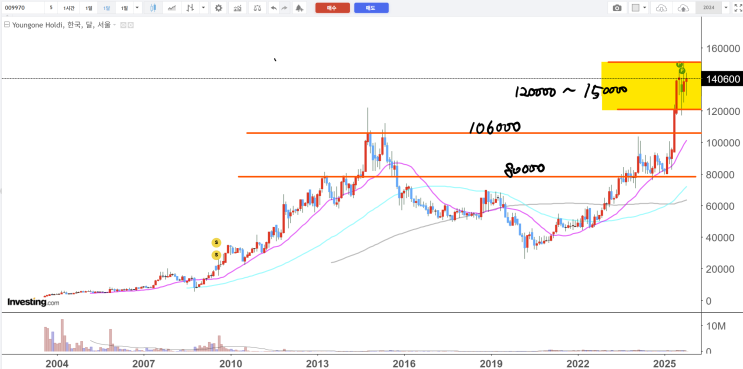
Task: Click the red buy button
Action: (332, 8)
